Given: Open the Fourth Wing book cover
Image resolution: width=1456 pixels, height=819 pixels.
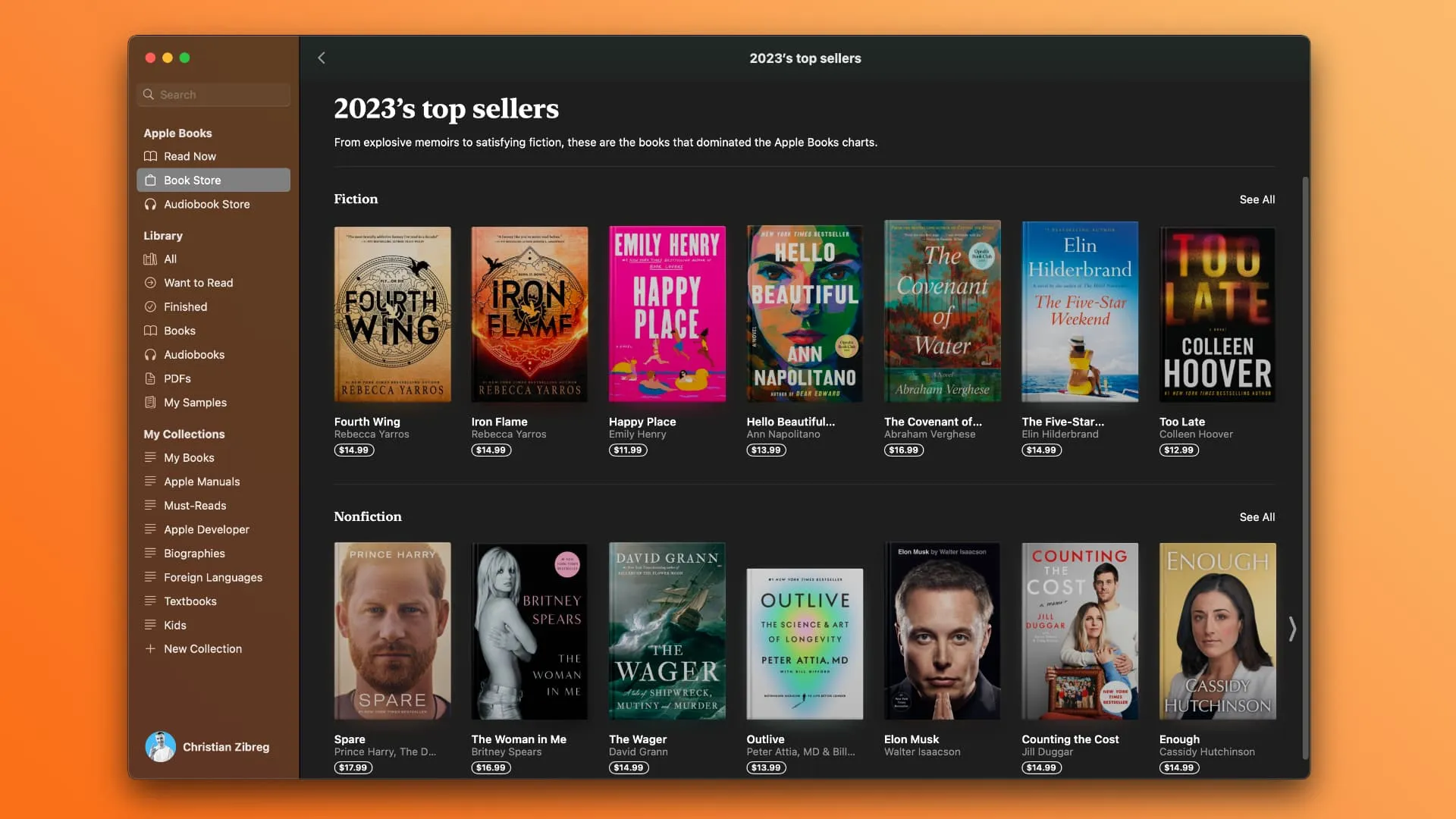Looking at the screenshot, I should [392, 315].
